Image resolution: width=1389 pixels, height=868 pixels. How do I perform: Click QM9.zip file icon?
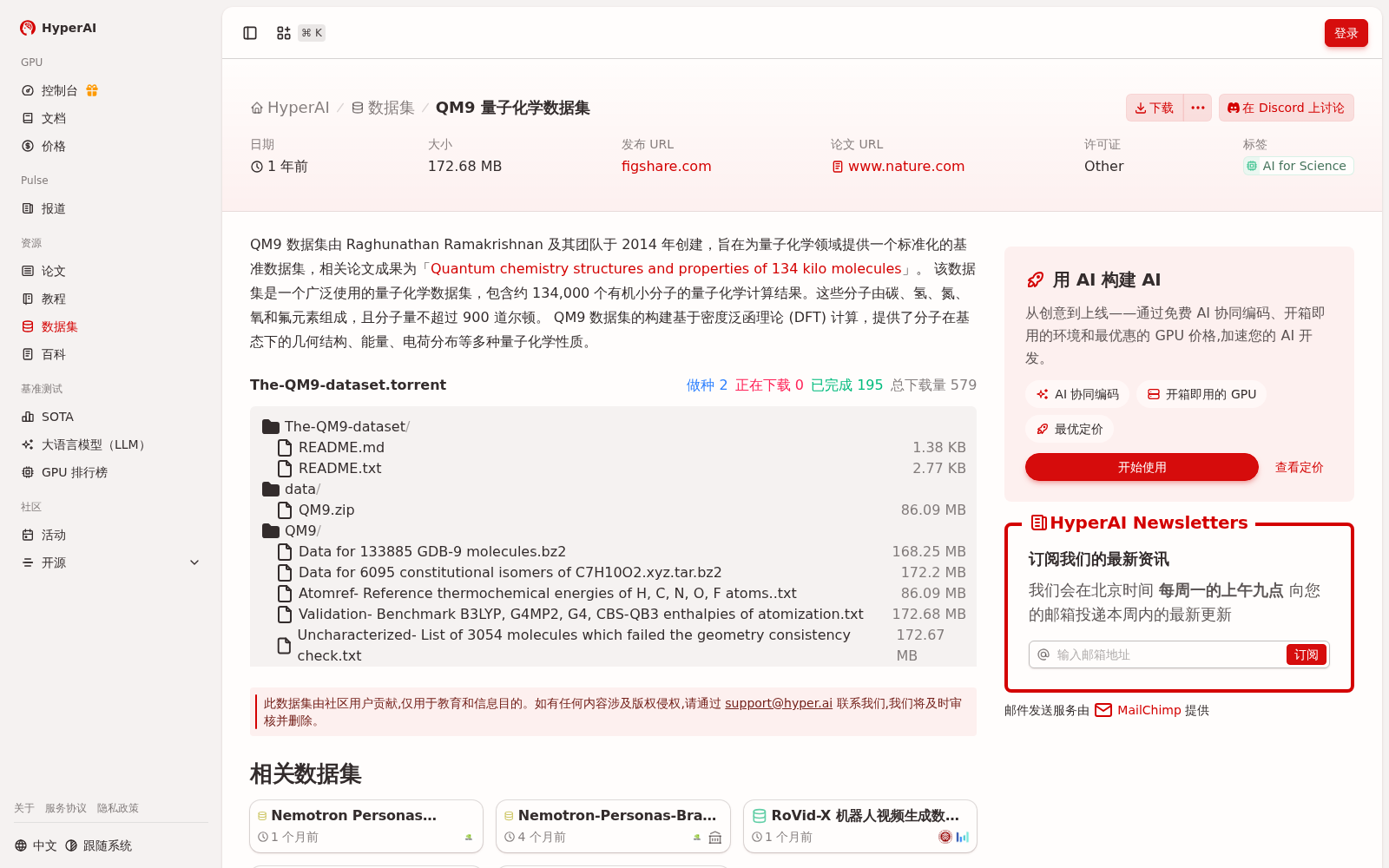[x=284, y=510]
